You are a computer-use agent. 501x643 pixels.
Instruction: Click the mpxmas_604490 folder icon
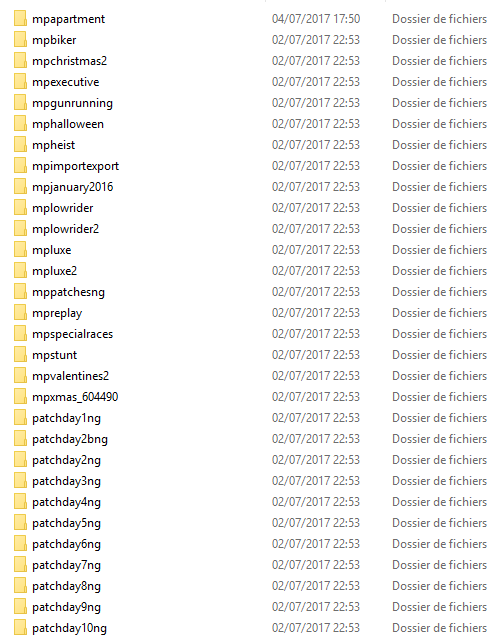pyautogui.click(x=20, y=397)
